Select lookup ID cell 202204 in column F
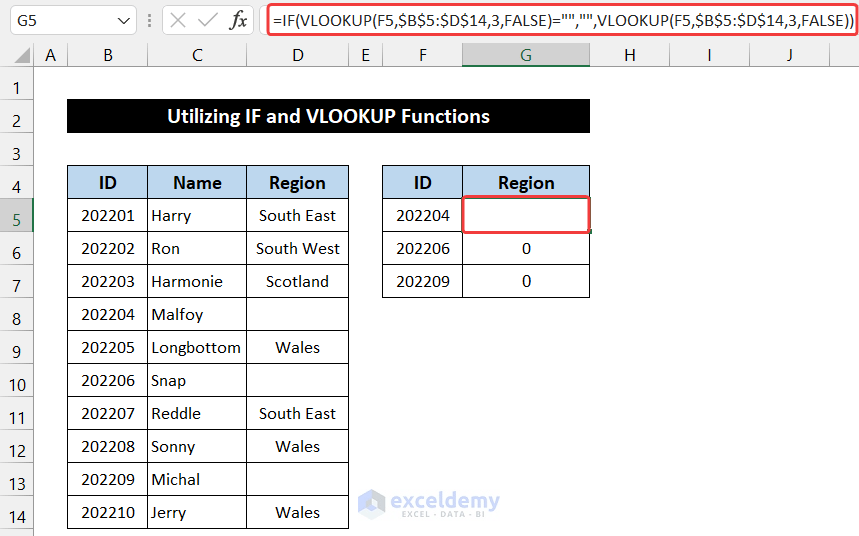 point(422,215)
